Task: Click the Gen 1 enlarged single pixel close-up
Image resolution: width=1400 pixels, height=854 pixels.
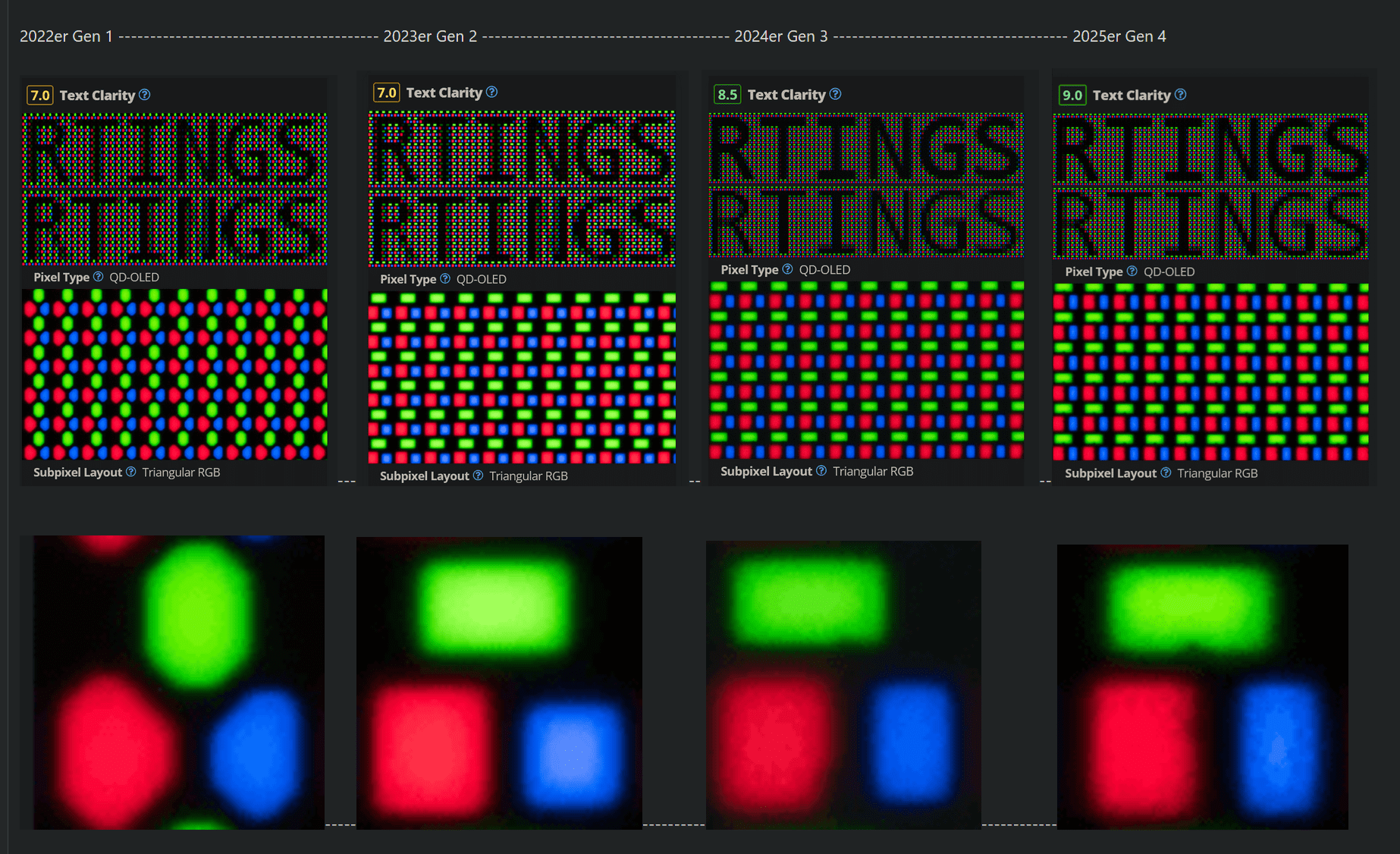Action: (x=179, y=683)
